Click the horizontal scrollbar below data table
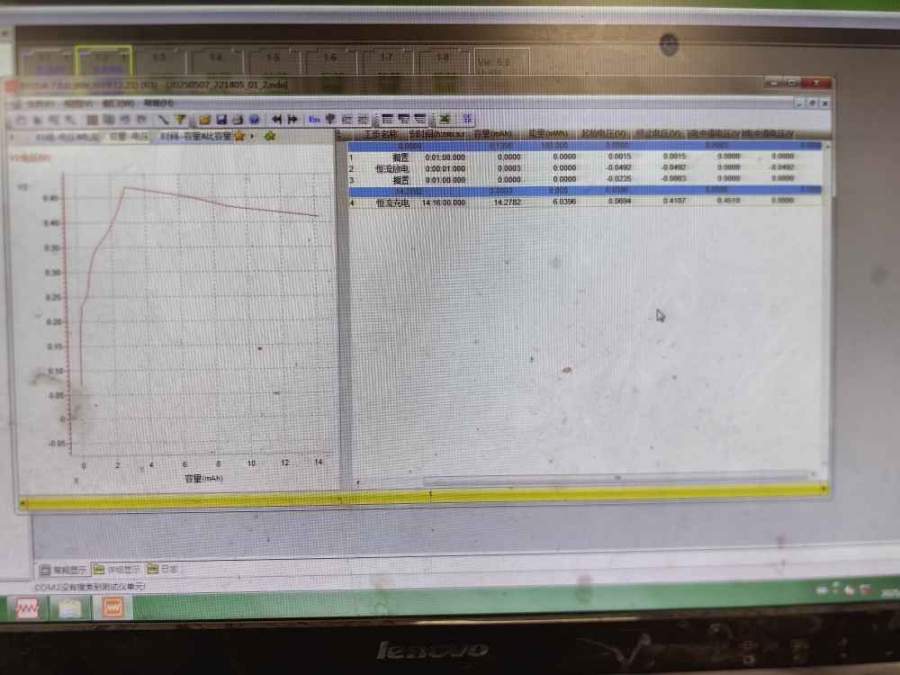 click(617, 478)
